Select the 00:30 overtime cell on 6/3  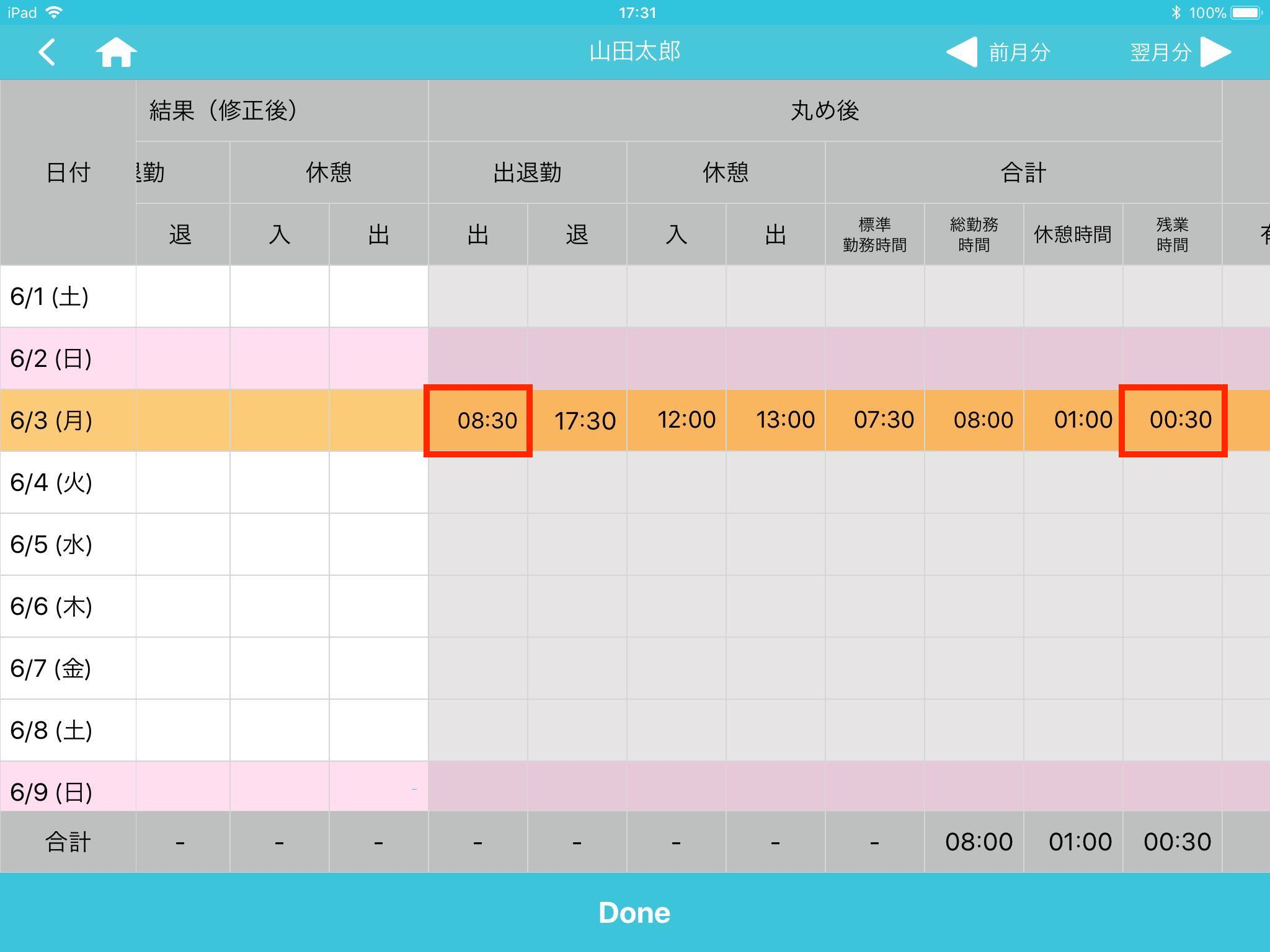[1173, 421]
